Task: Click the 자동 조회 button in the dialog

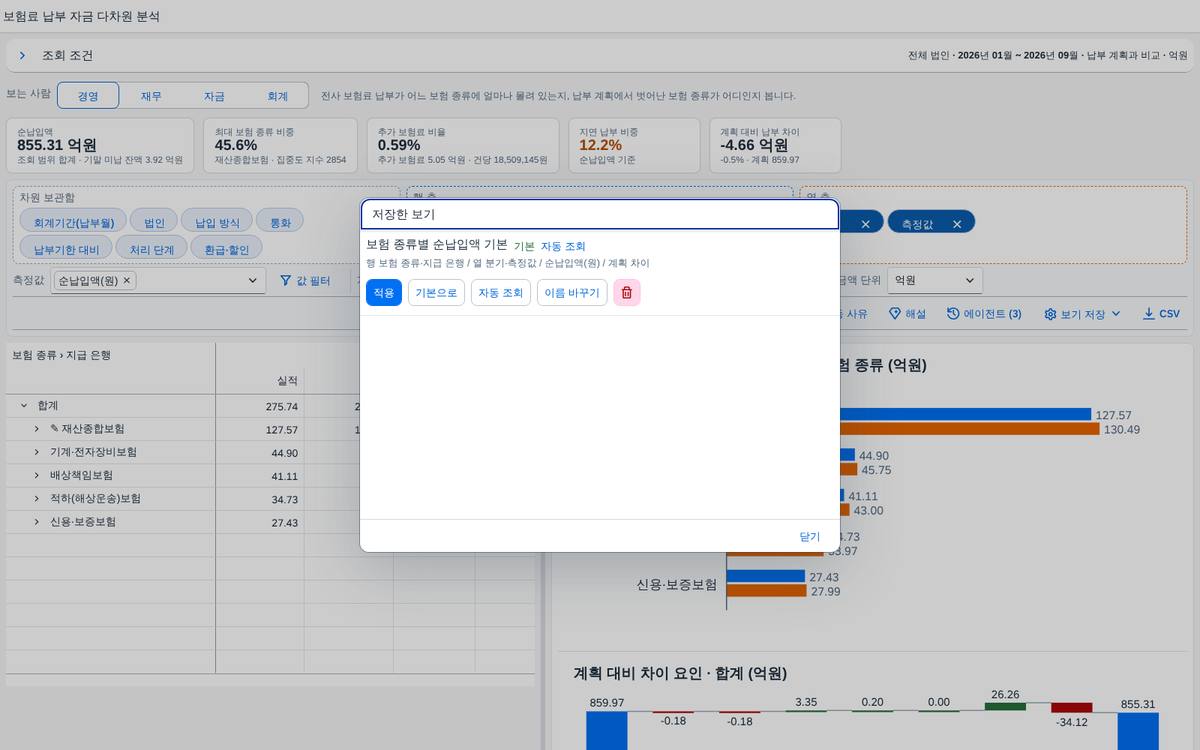Action: pos(501,292)
